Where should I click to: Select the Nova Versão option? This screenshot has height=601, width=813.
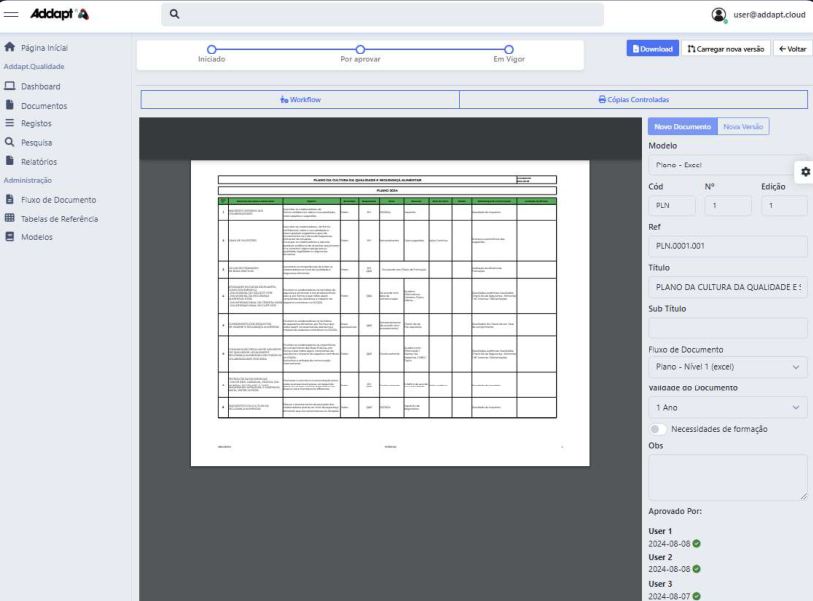(743, 127)
